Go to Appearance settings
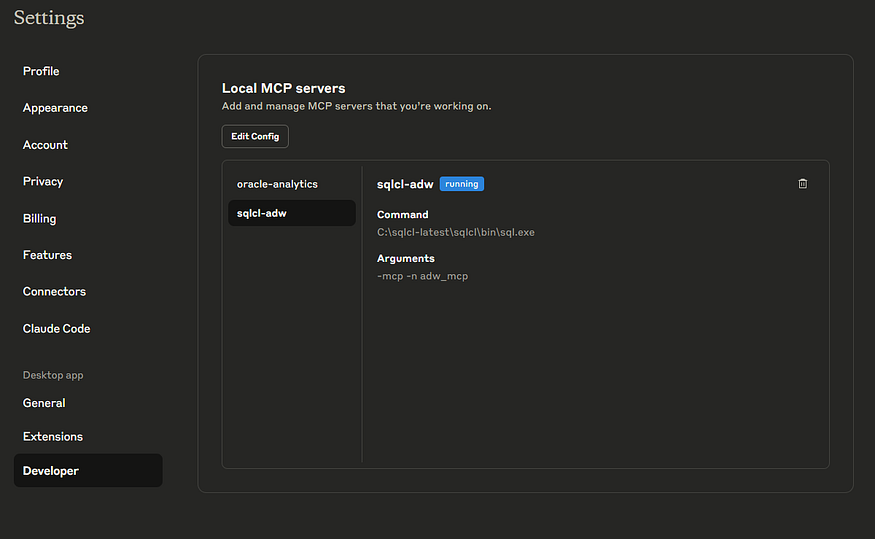 pos(55,108)
